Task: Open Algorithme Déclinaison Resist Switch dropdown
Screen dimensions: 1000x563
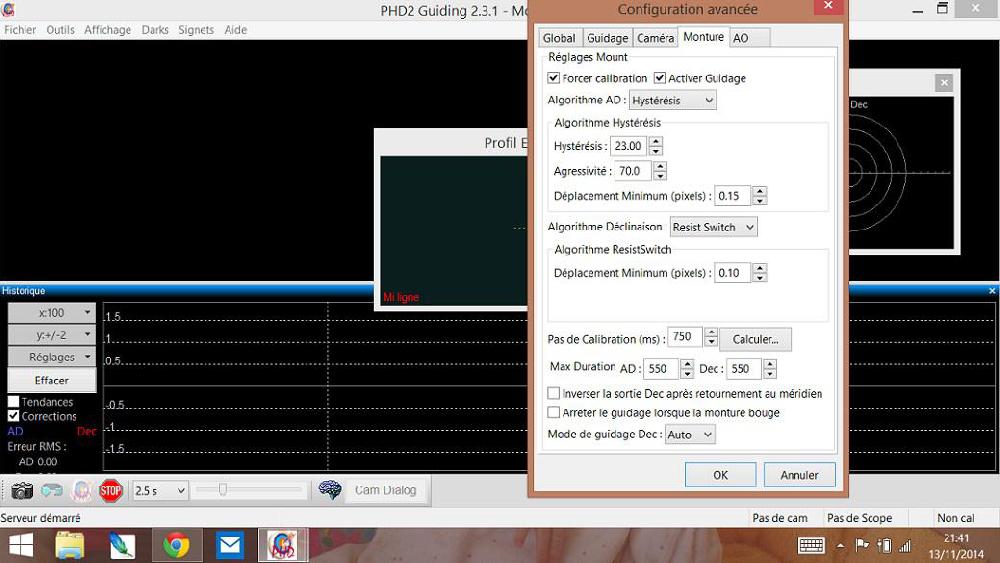Action: (x=714, y=227)
